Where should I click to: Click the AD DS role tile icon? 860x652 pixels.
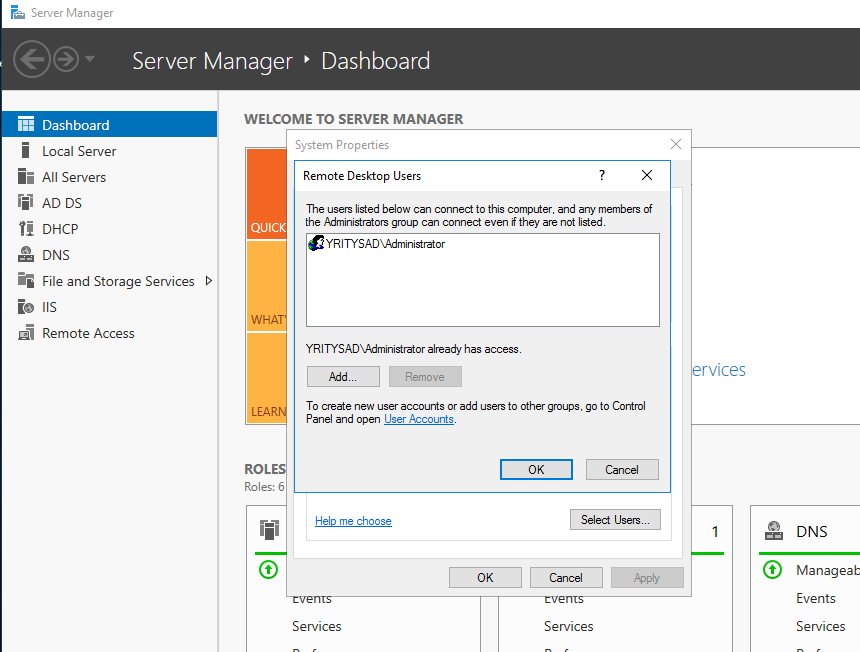[269, 529]
